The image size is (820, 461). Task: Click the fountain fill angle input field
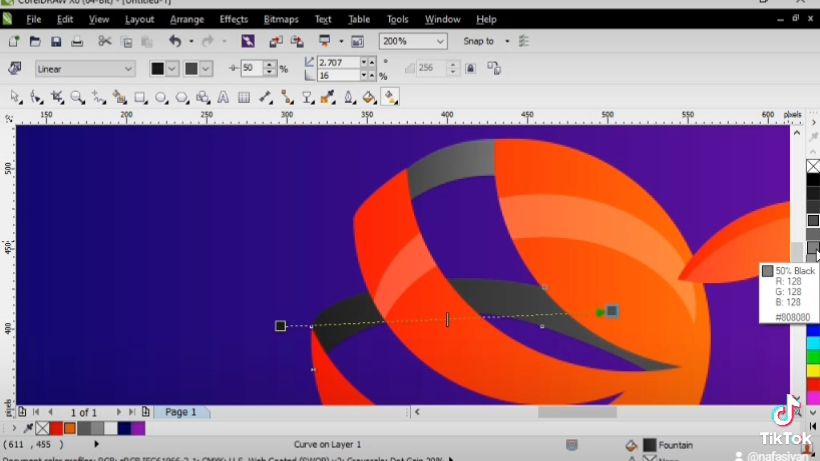[344, 62]
